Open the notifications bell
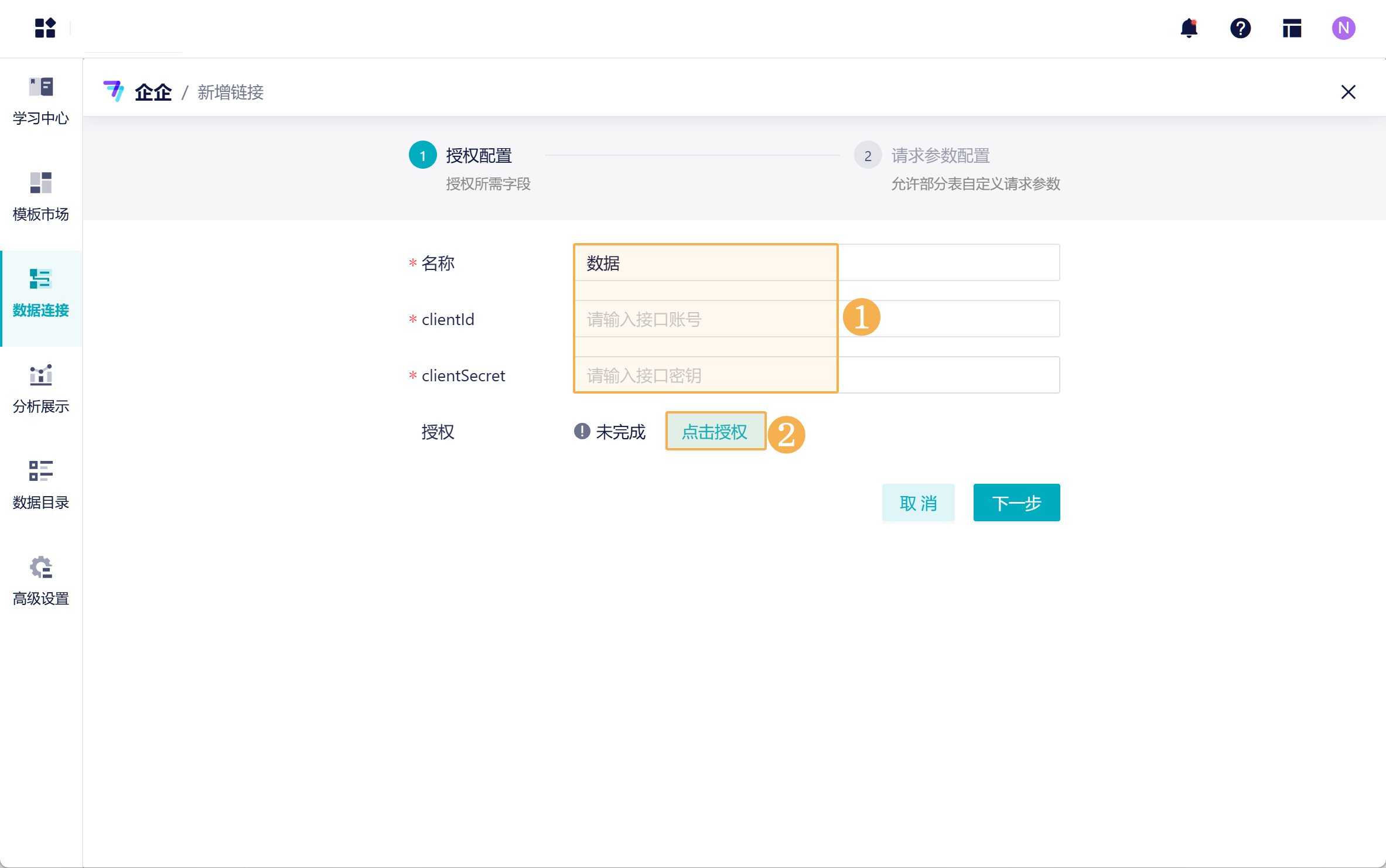 [1189, 28]
